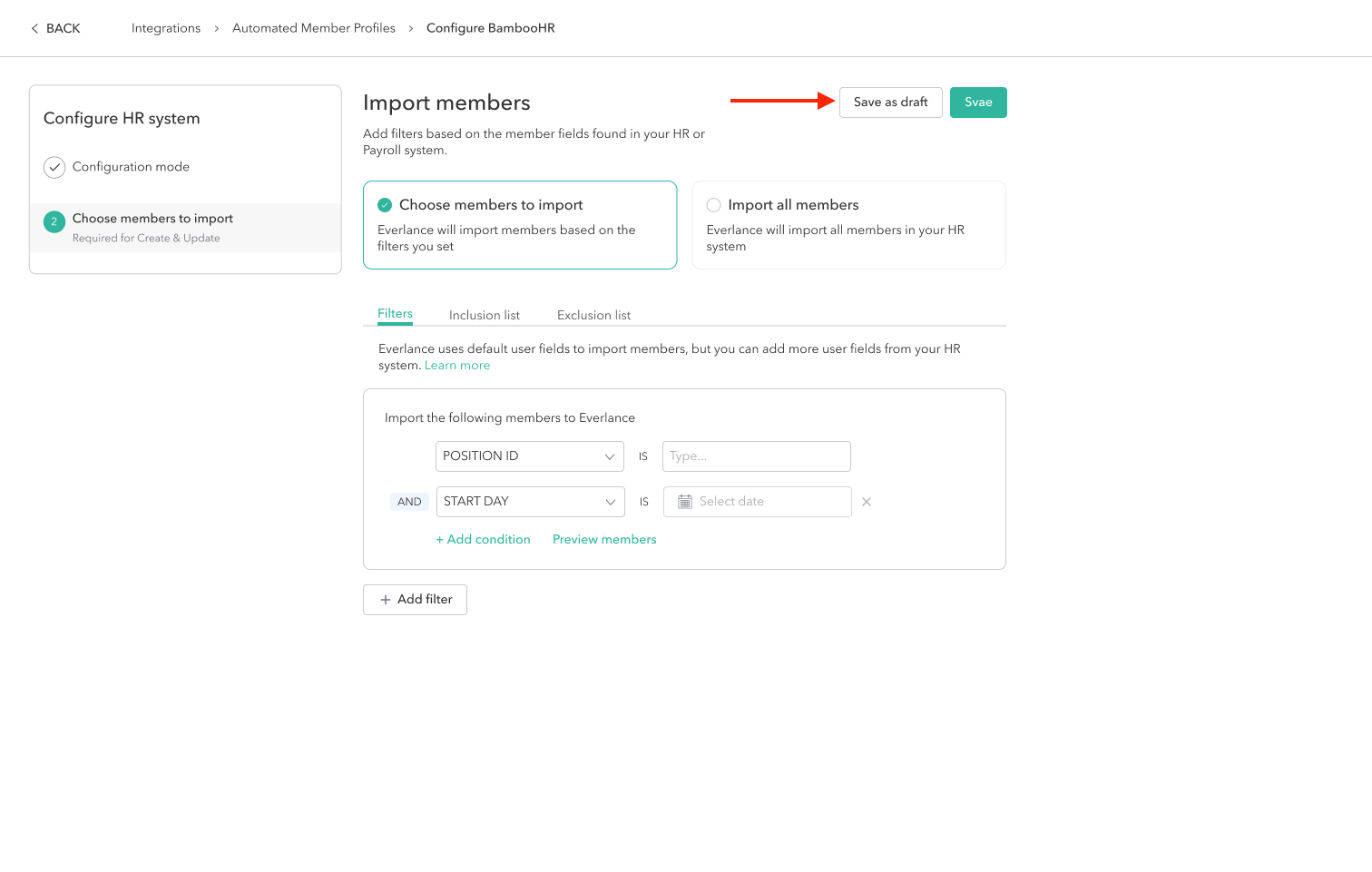Image resolution: width=1372 pixels, height=872 pixels.
Task: Click the plus icon on Add filter
Action: 386,600
